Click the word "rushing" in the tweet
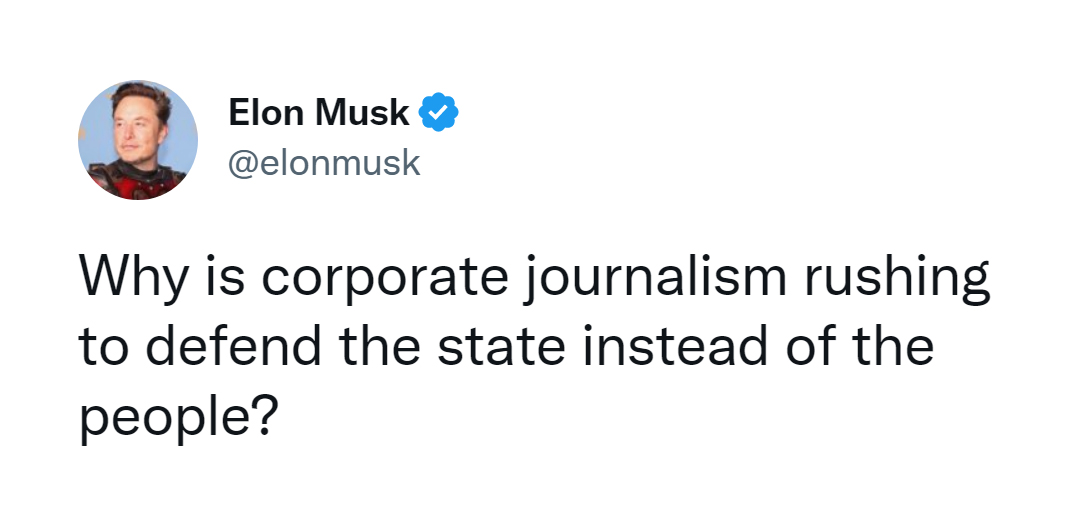 (897, 277)
